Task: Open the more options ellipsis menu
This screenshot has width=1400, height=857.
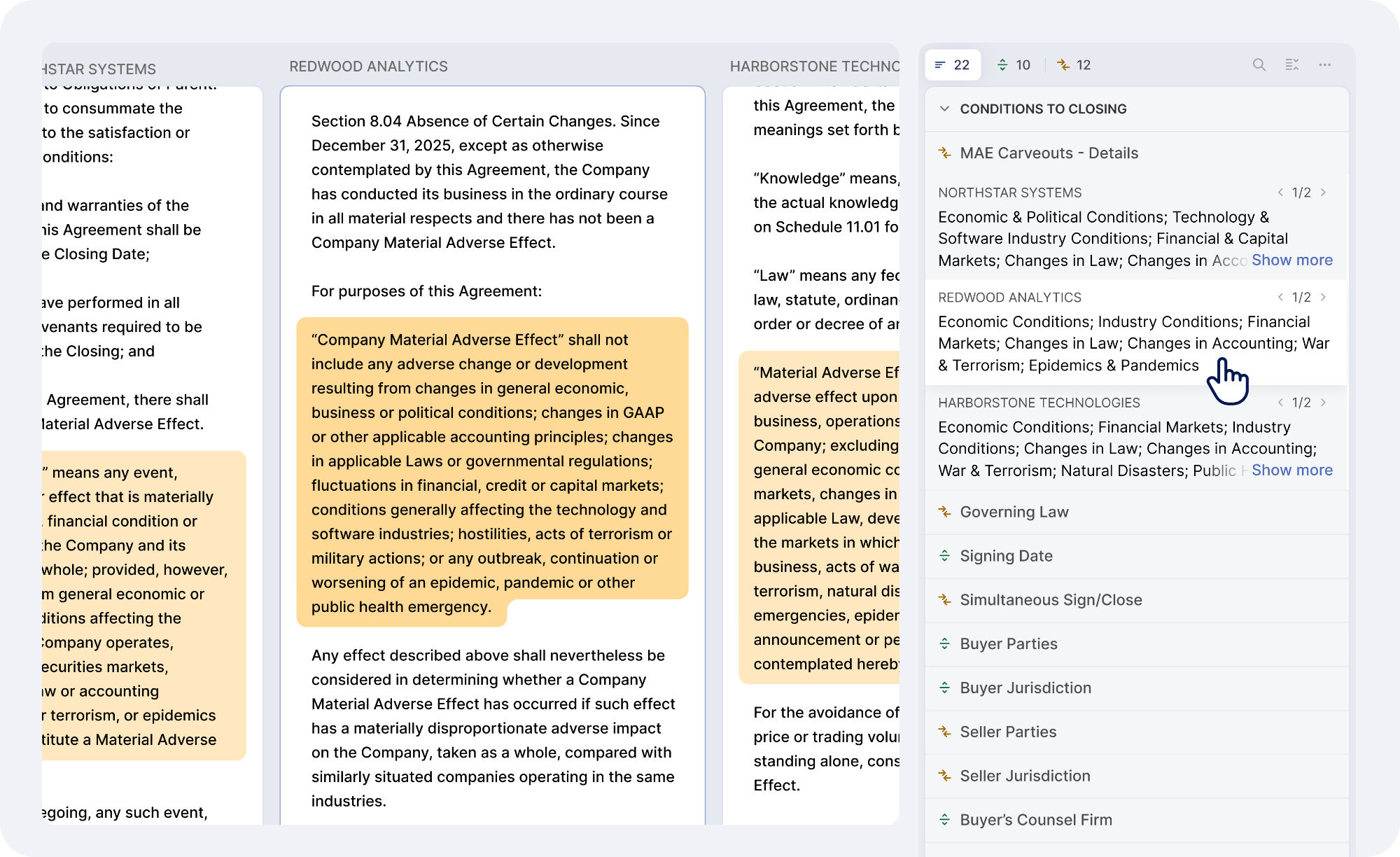Action: 1325,65
